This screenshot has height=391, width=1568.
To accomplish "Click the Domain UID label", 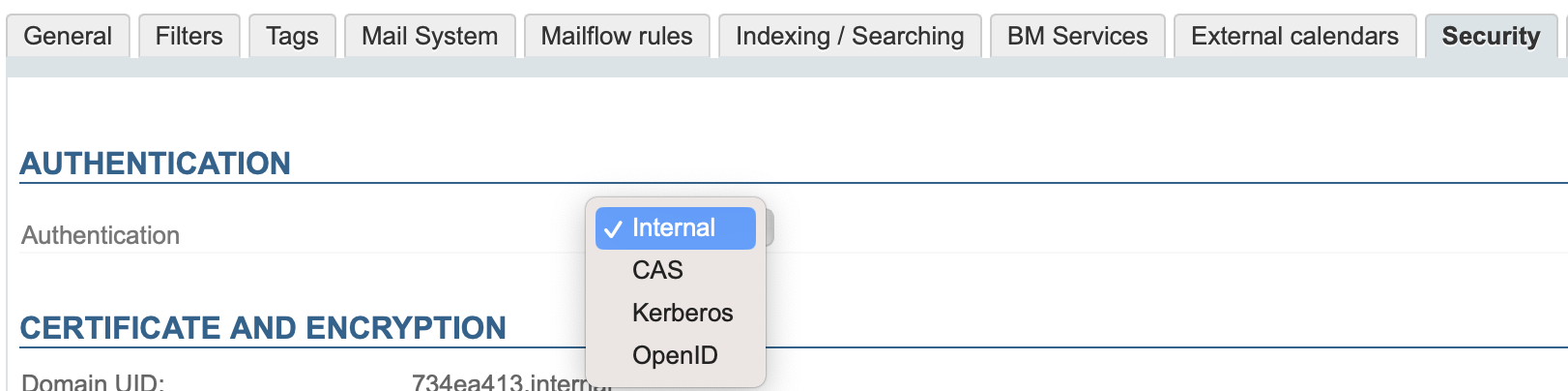I will pos(93,382).
